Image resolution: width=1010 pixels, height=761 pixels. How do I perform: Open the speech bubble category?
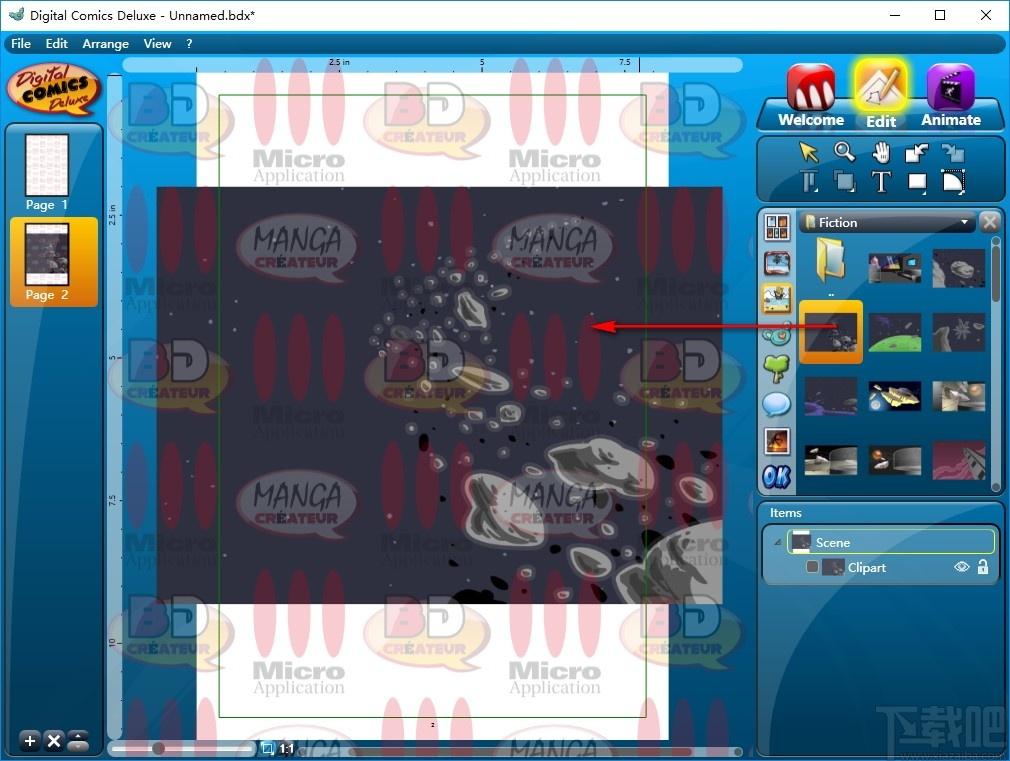[776, 405]
